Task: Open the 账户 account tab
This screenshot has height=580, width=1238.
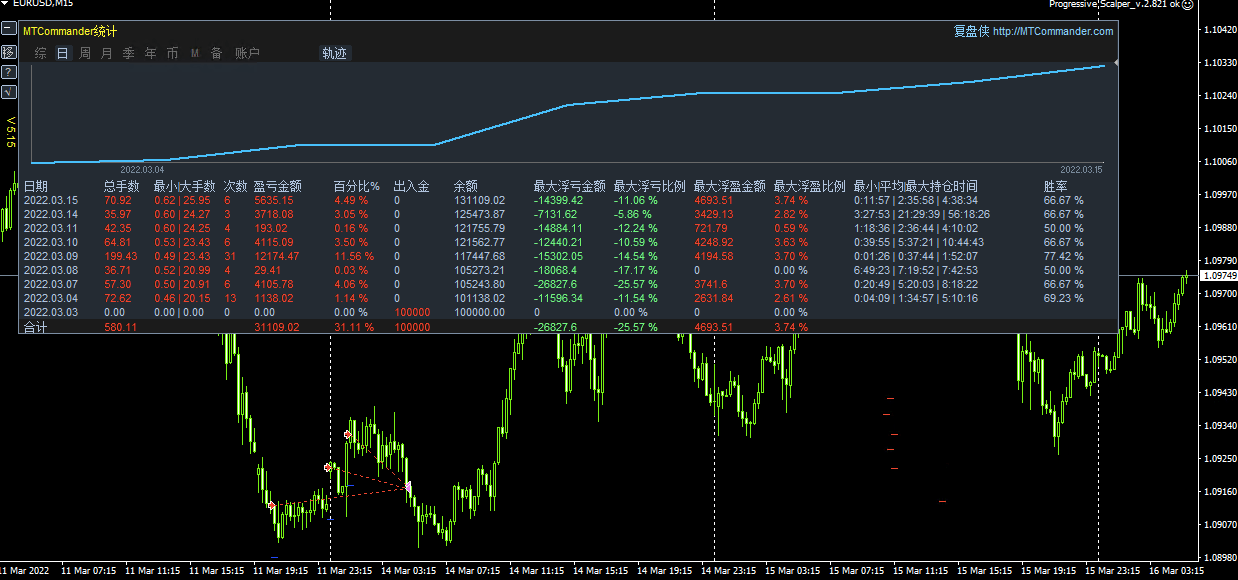Action: (x=247, y=53)
